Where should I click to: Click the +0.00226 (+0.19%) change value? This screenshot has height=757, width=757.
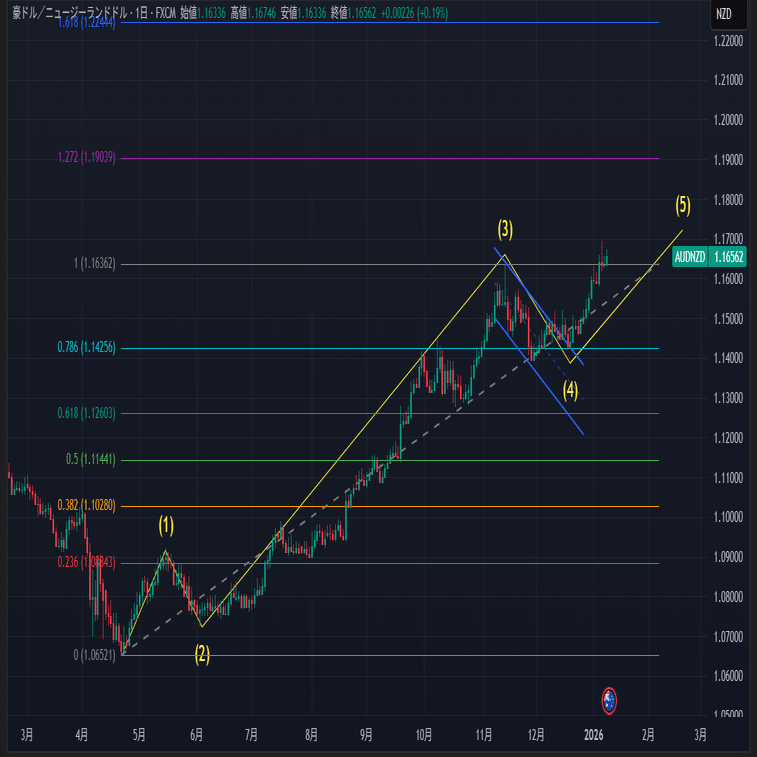pyautogui.click(x=414, y=13)
